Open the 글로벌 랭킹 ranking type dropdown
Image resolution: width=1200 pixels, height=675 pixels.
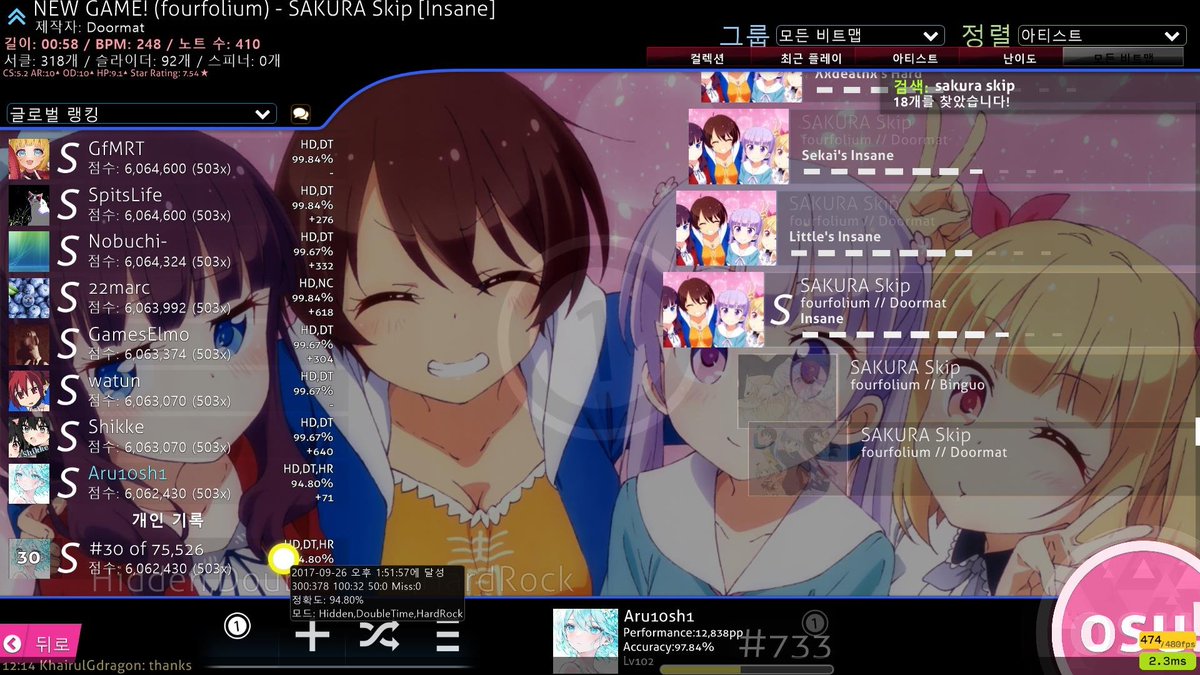[141, 114]
